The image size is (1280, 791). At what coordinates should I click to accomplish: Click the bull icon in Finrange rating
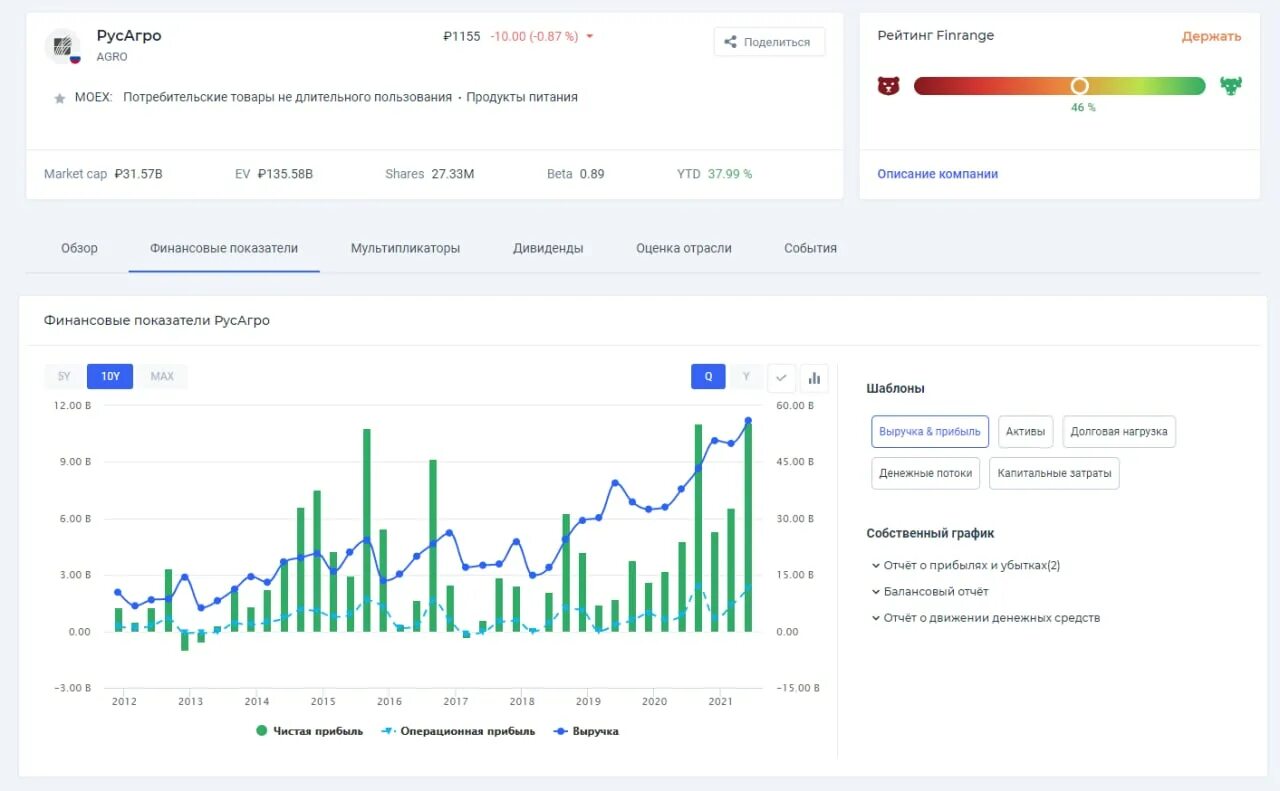[1230, 86]
